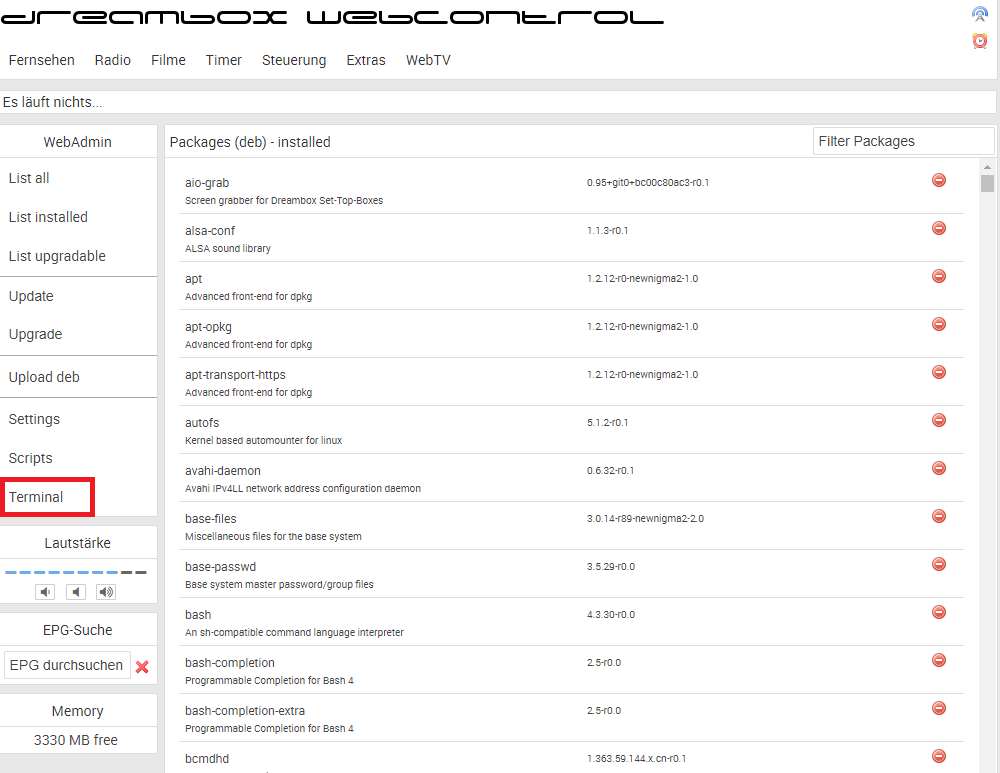
Task: Click the Update link
Action: [31, 296]
